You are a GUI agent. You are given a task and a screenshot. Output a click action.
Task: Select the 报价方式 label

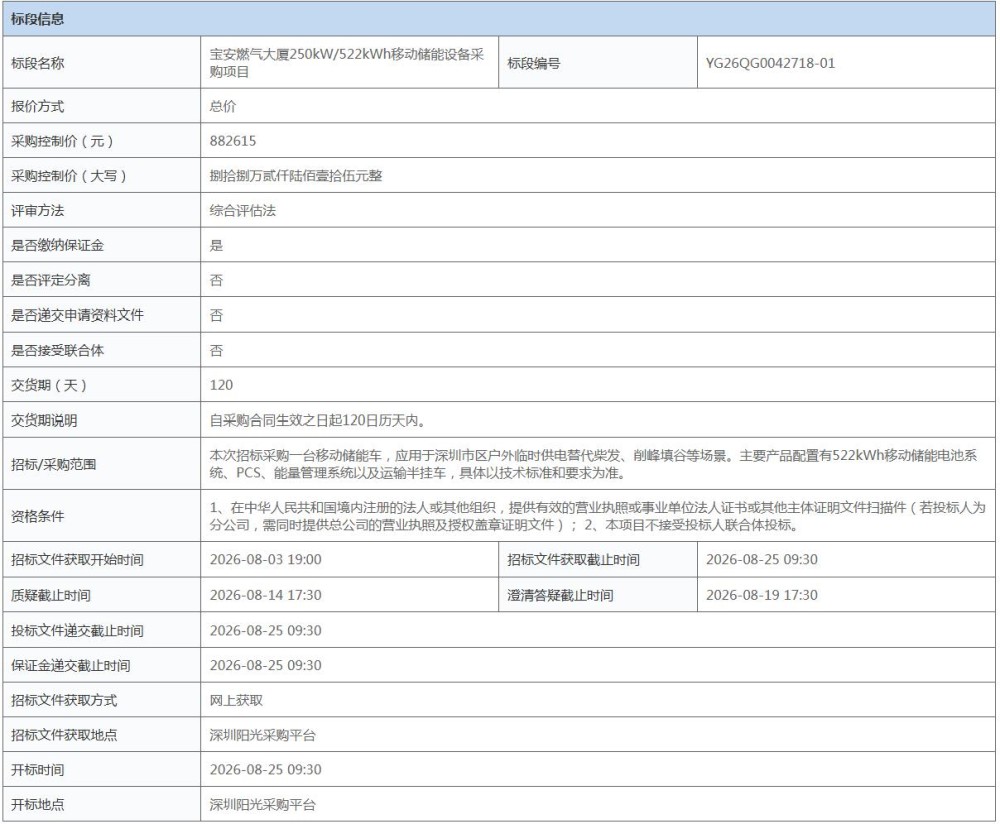(38, 107)
